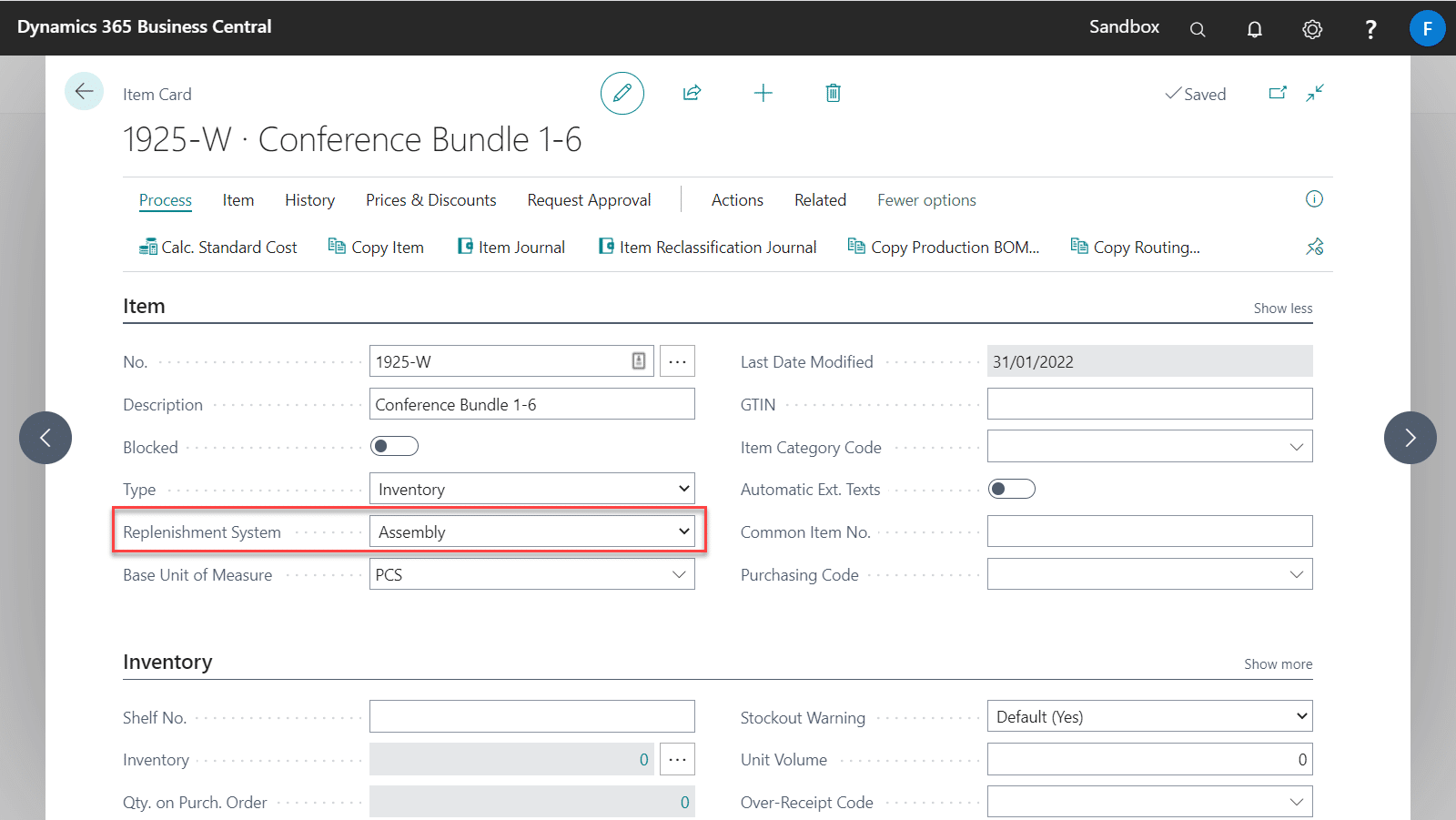Image resolution: width=1456 pixels, height=820 pixels.
Task: Click the pencil edit icon
Action: click(x=622, y=93)
